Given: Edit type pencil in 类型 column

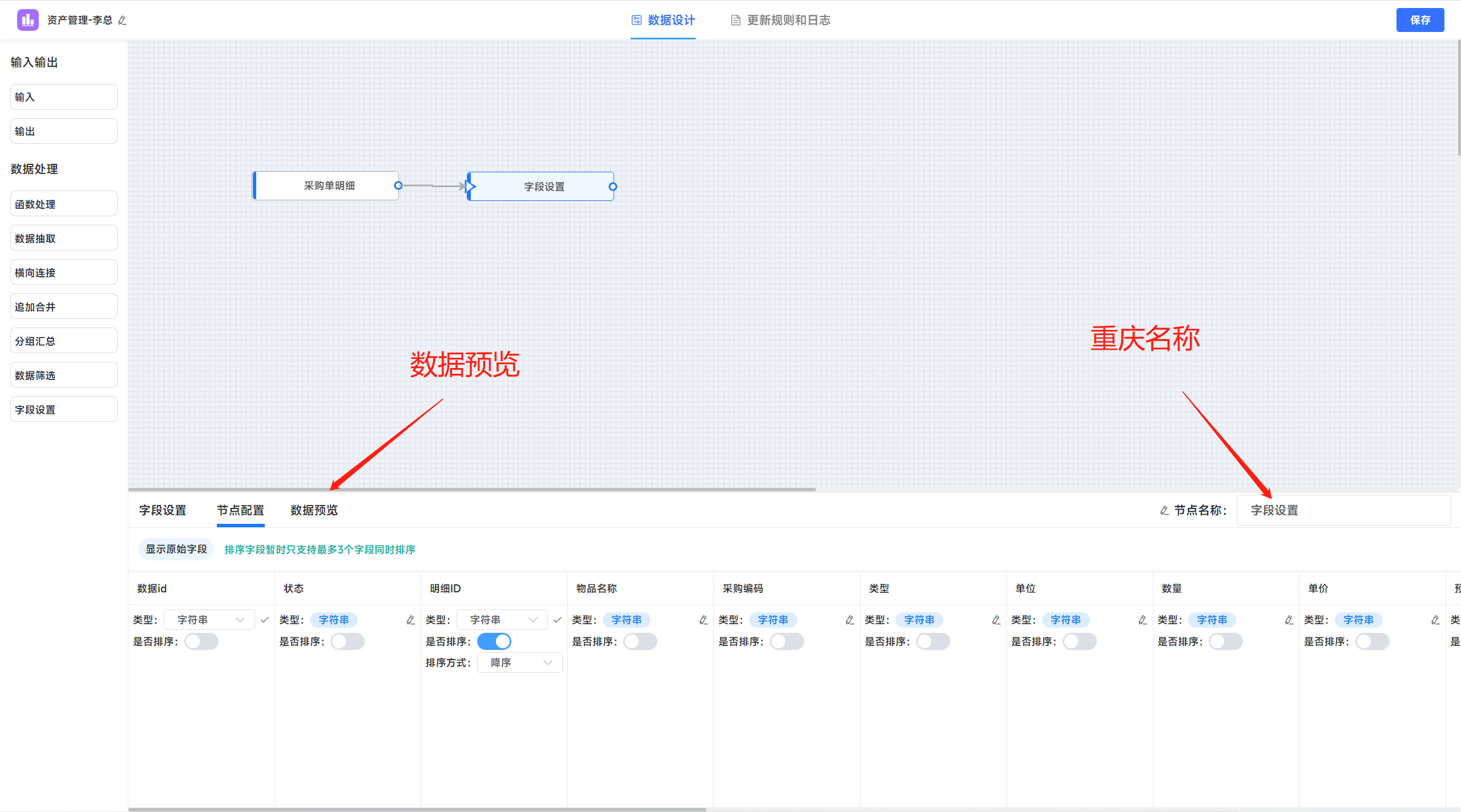Looking at the screenshot, I should 996,620.
